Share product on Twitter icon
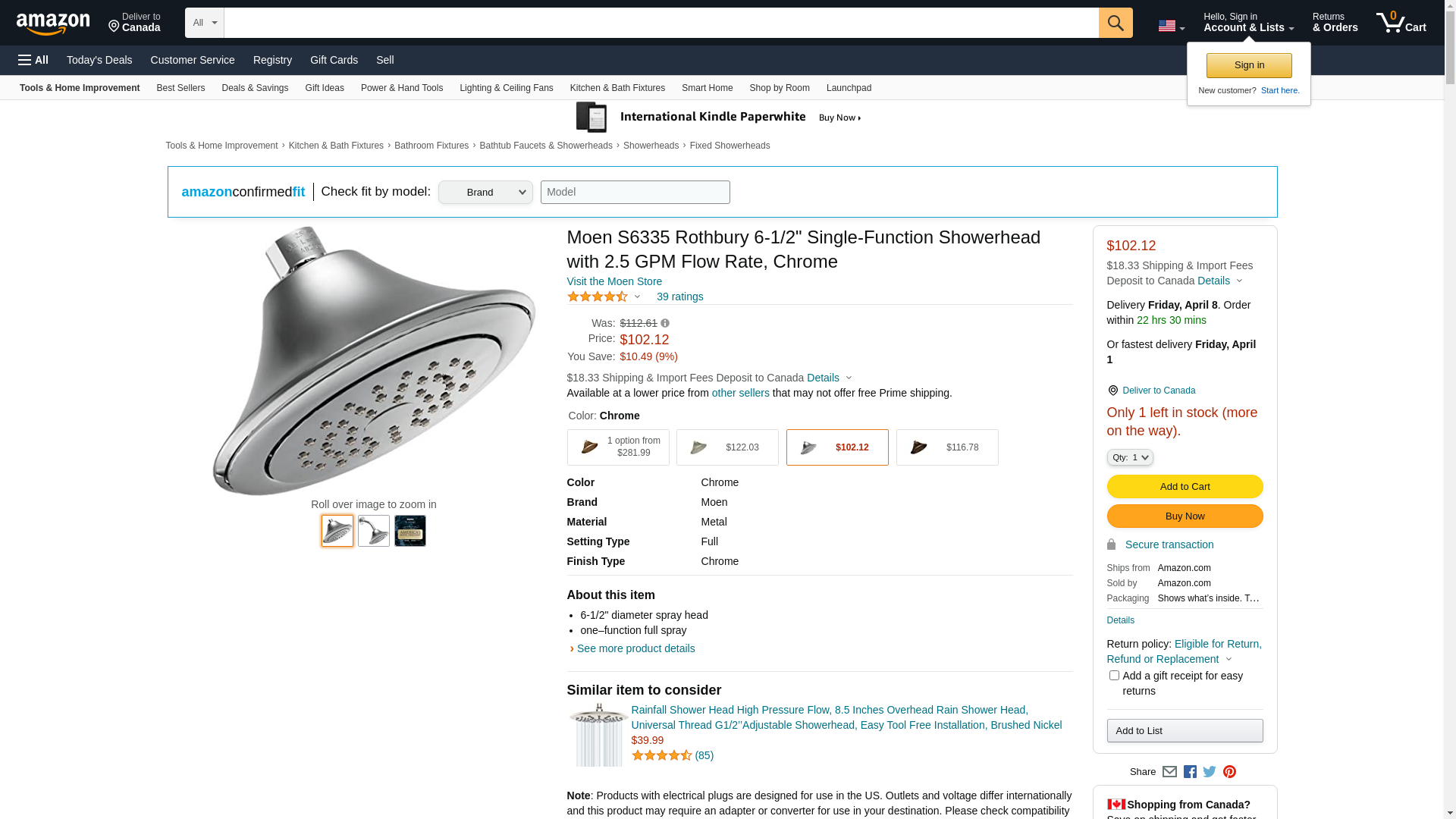Image resolution: width=1456 pixels, height=819 pixels. (1210, 772)
